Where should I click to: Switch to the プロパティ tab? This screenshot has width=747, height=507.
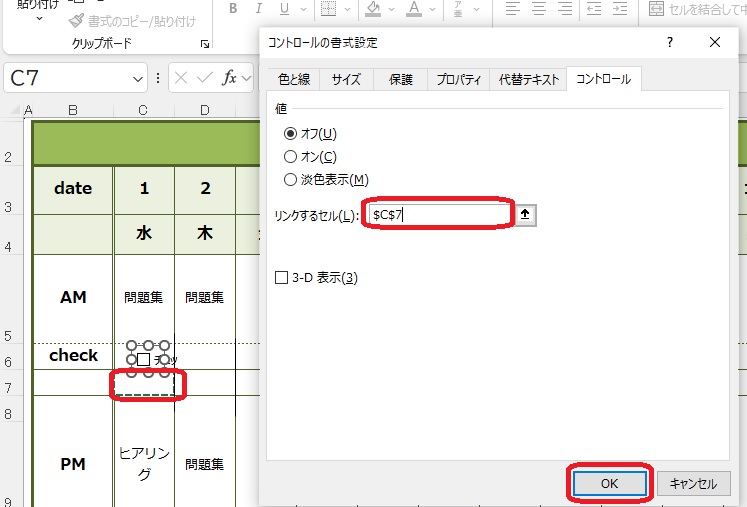point(459,79)
